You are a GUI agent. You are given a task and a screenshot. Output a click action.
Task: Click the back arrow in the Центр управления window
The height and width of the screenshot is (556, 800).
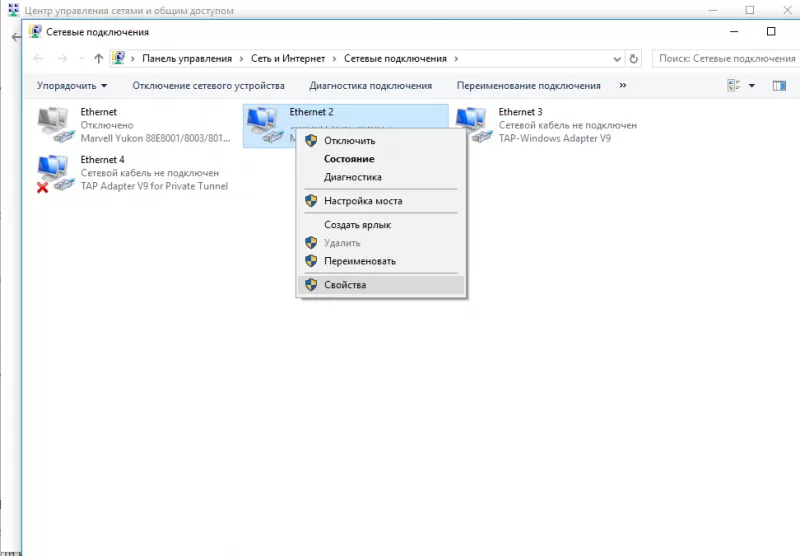click(16, 37)
